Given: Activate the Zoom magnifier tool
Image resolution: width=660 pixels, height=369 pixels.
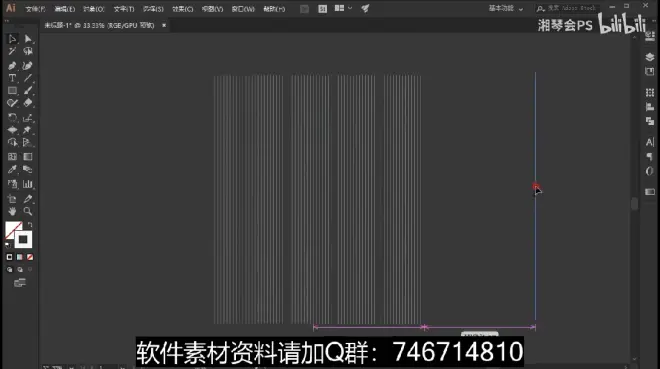Looking at the screenshot, I should pos(28,211).
